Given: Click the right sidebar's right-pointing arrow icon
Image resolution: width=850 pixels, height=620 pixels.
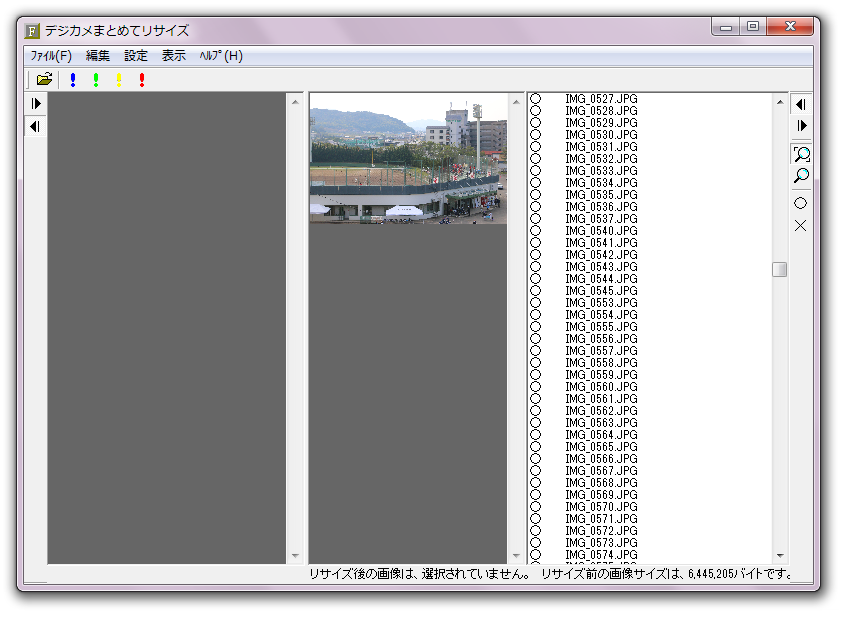Looking at the screenshot, I should 801,126.
